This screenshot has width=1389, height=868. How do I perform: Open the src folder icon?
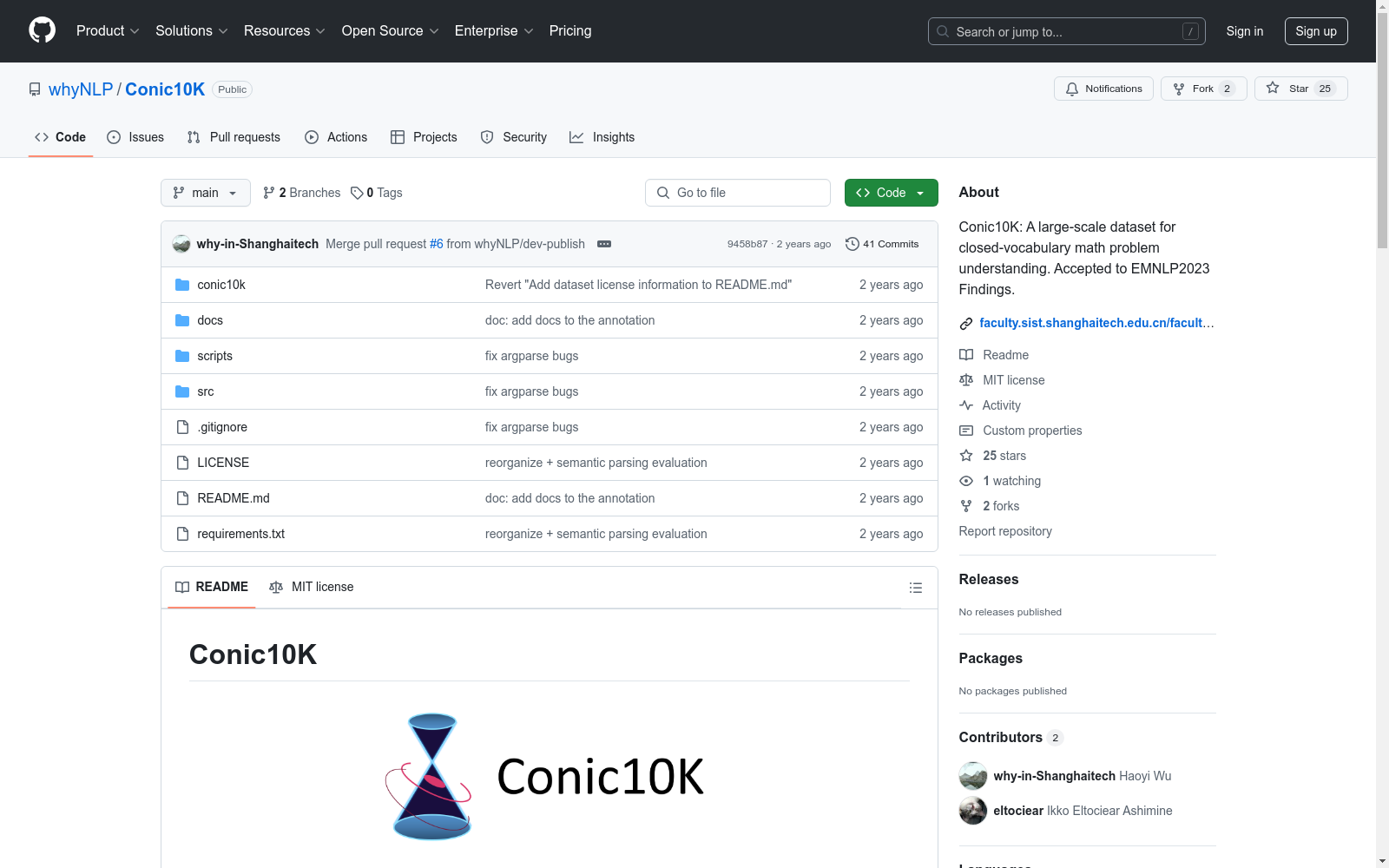(x=182, y=391)
